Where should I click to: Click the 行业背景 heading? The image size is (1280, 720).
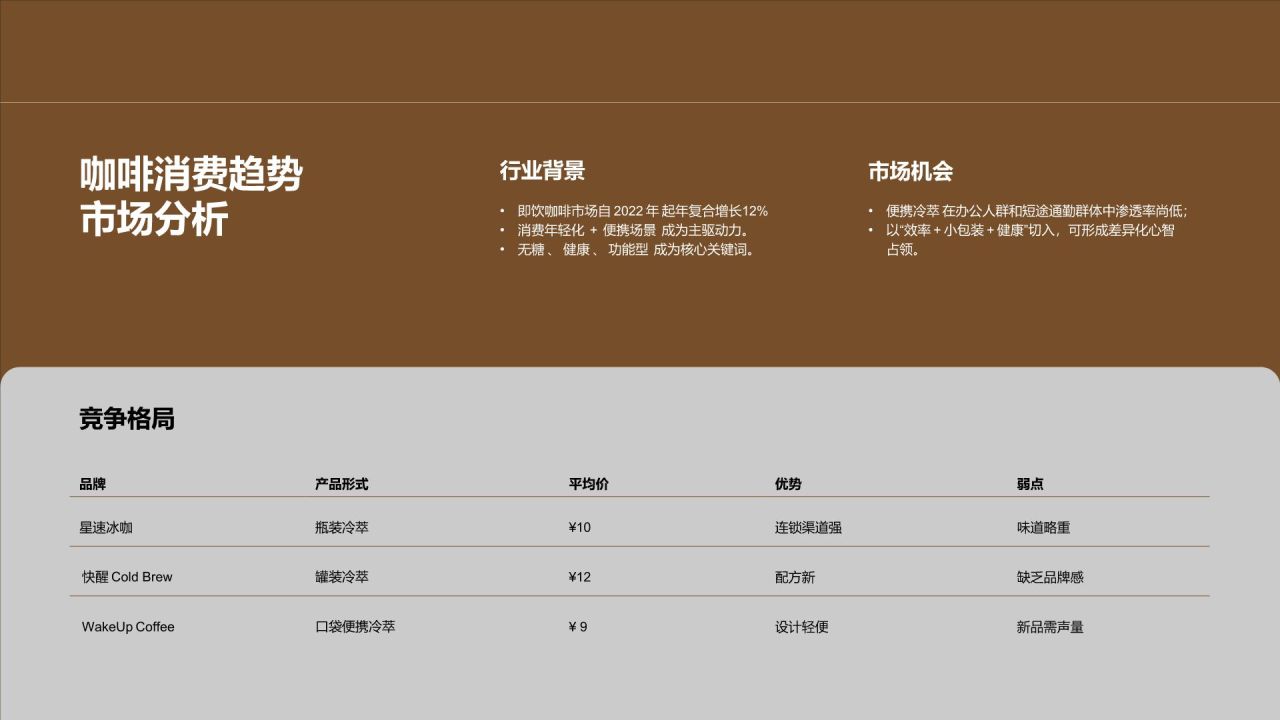click(x=542, y=171)
